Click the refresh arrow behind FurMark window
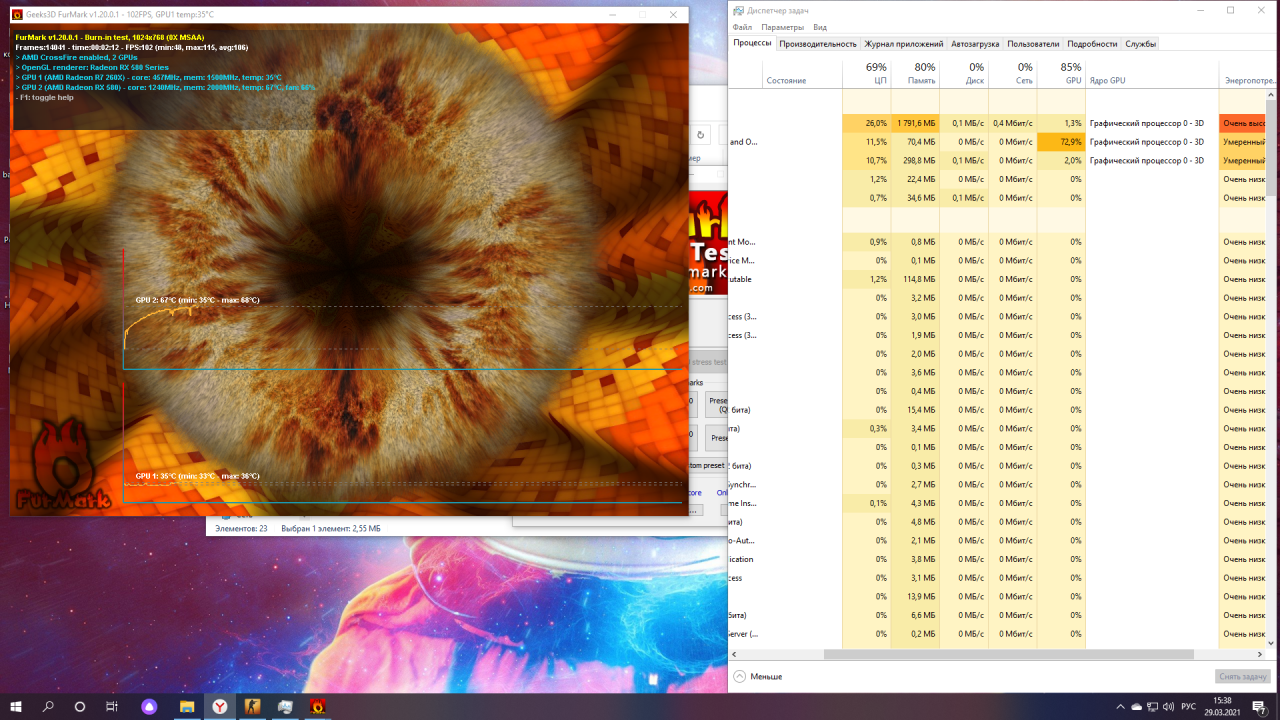 [x=701, y=135]
